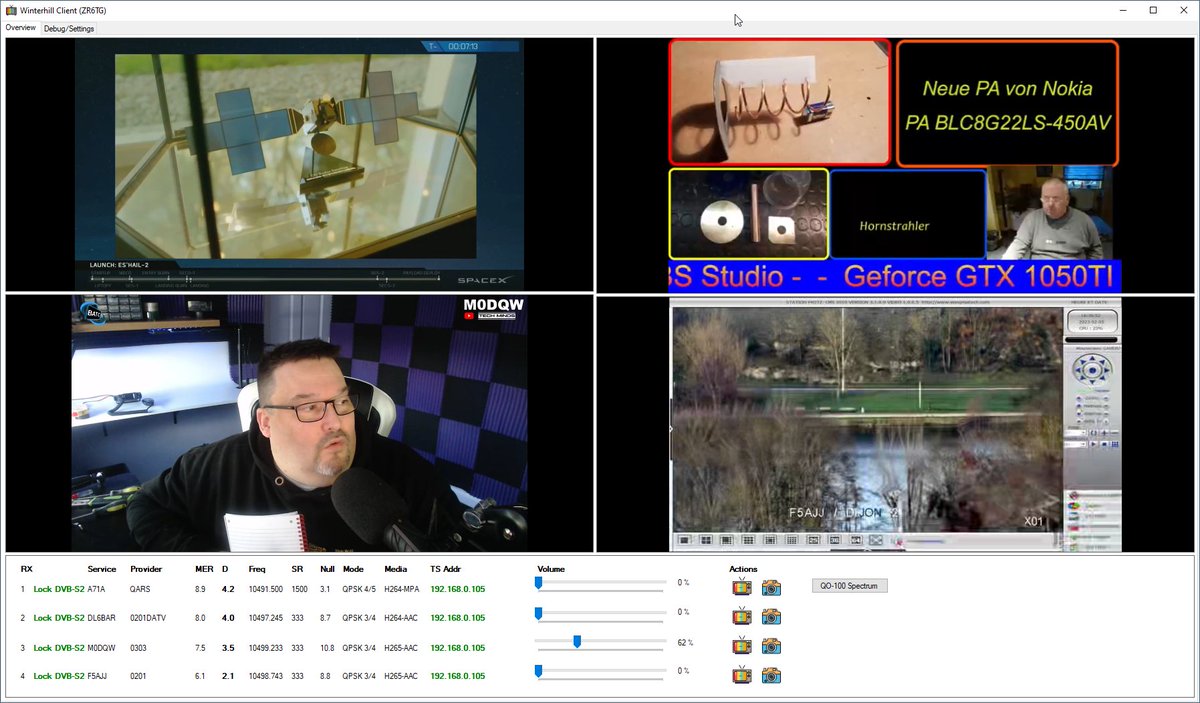The width and height of the screenshot is (1200, 703).
Task: Adjust the volume slider for receiver 4 F5AJJ
Action: pos(600,672)
